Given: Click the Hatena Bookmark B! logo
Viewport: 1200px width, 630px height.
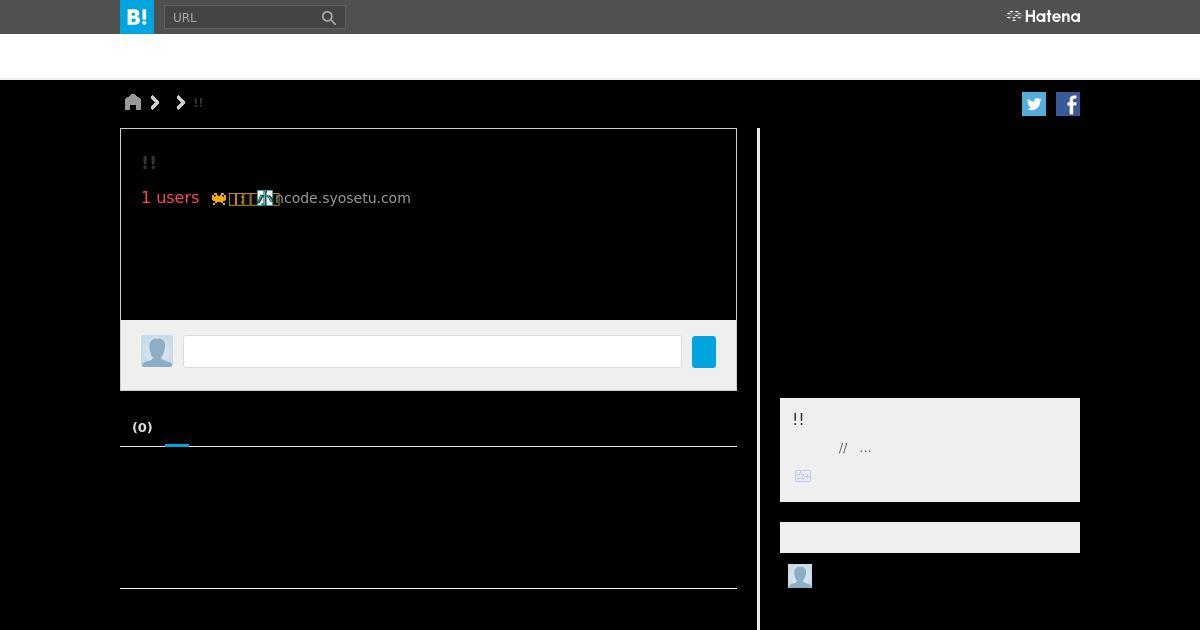Looking at the screenshot, I should pyautogui.click(x=137, y=17).
